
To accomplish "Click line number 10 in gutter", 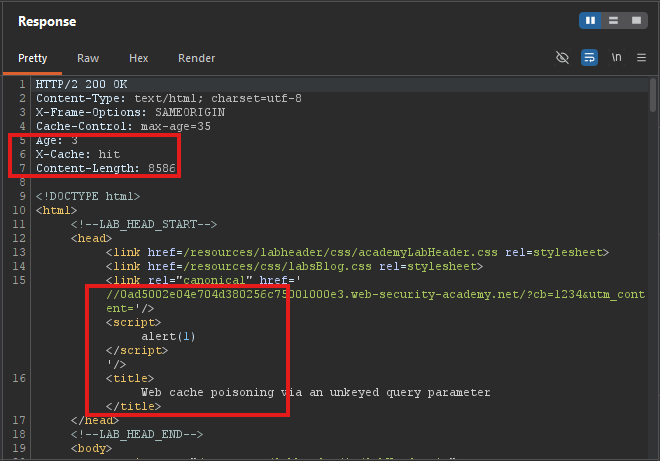I will point(19,210).
